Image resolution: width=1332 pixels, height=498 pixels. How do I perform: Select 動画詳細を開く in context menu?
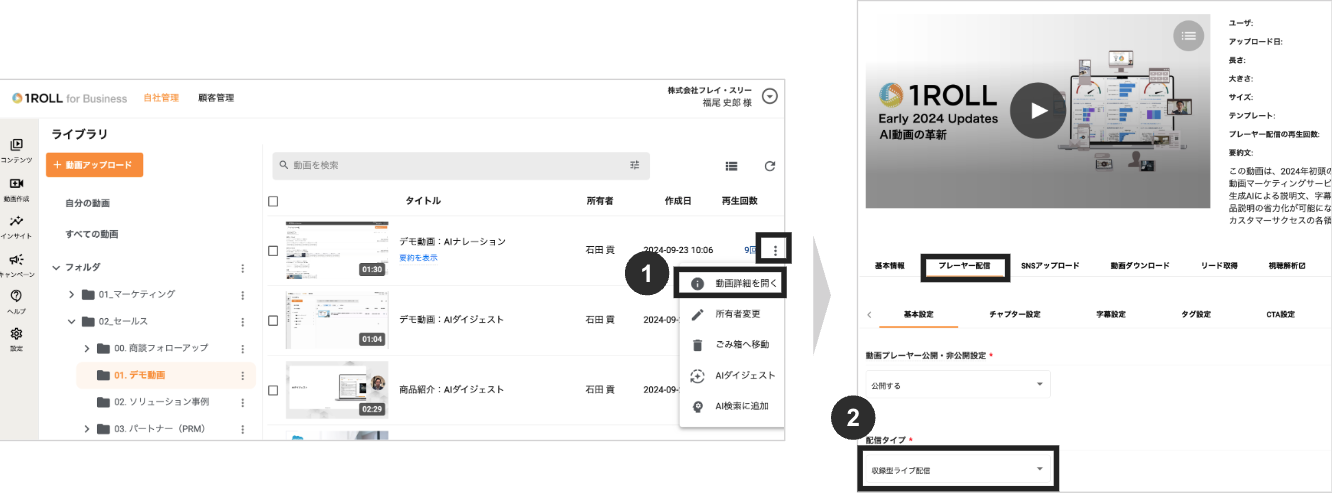coord(731,283)
